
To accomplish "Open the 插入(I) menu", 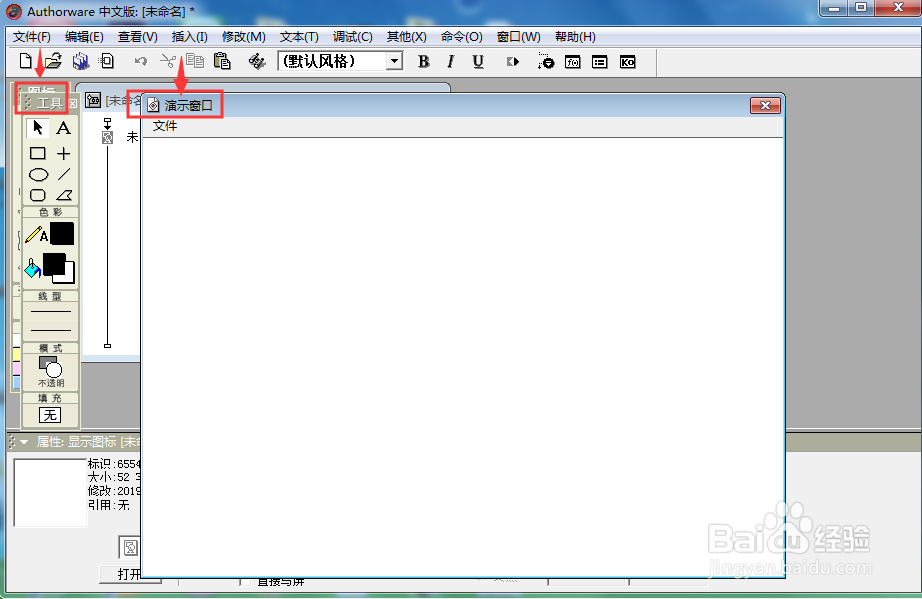I will (189, 36).
